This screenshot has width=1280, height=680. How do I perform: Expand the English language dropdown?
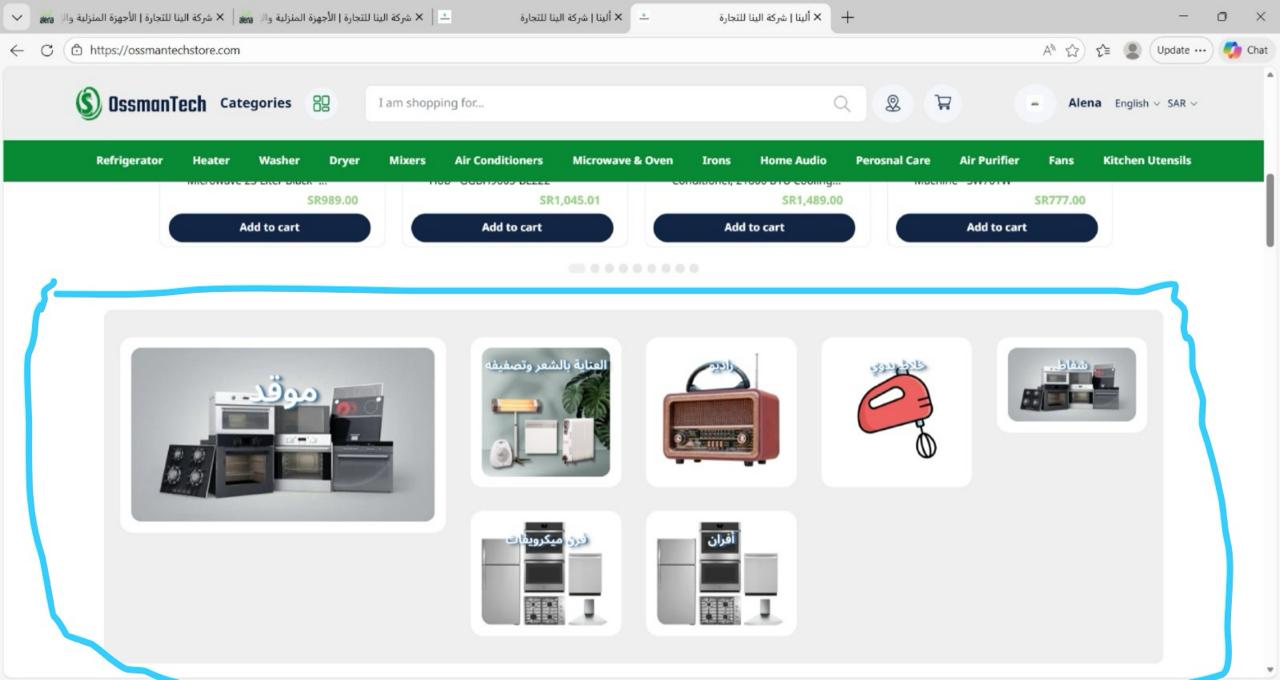pyautogui.click(x=1137, y=104)
